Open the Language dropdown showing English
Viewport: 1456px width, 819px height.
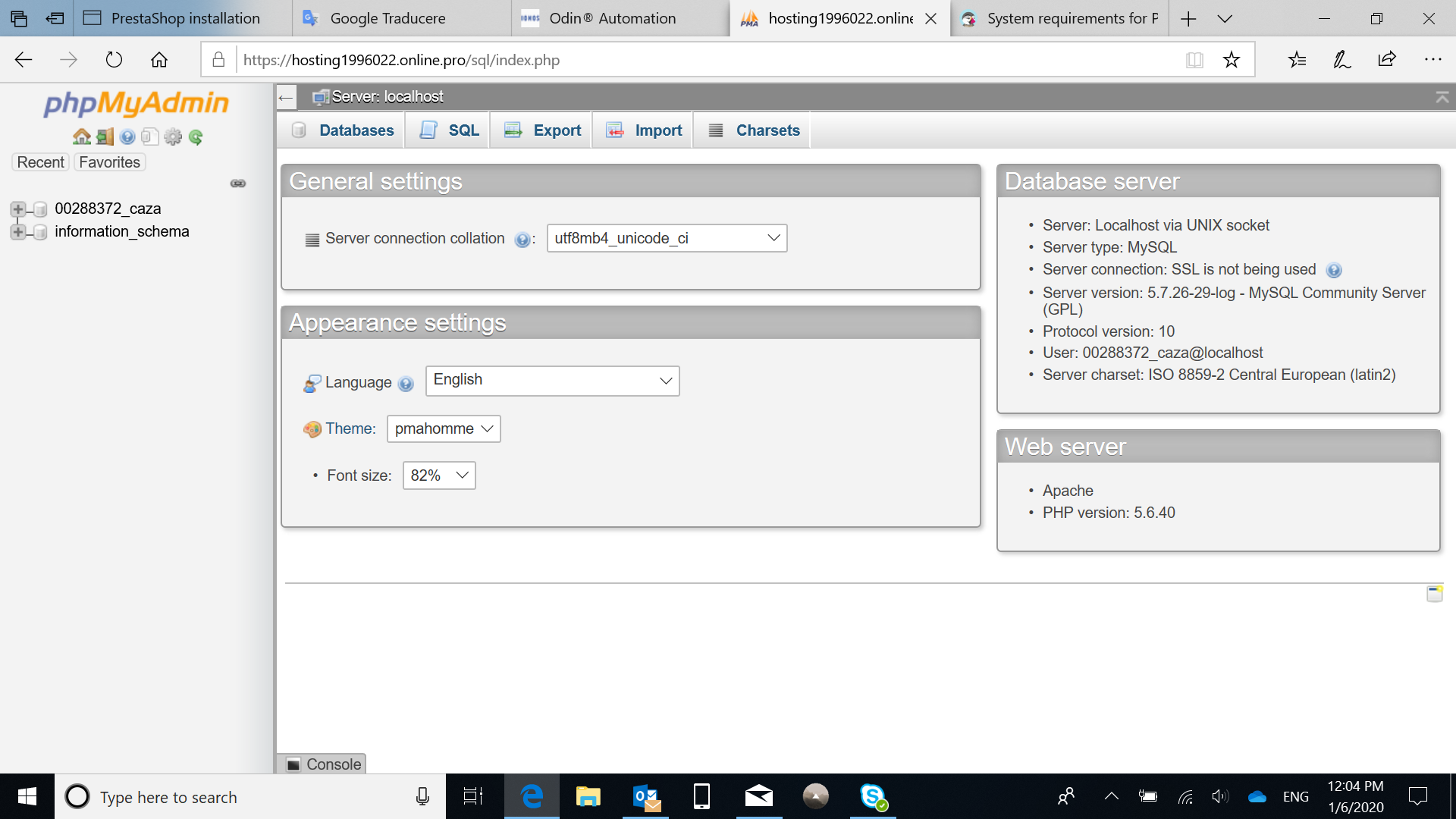[552, 381]
